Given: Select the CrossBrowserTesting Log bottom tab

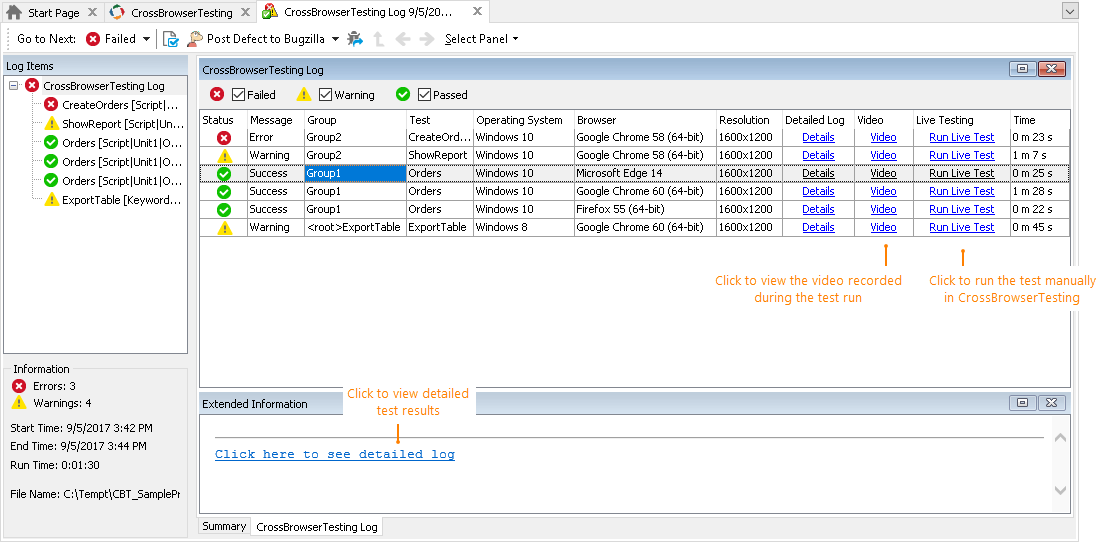Looking at the screenshot, I should (x=317, y=527).
